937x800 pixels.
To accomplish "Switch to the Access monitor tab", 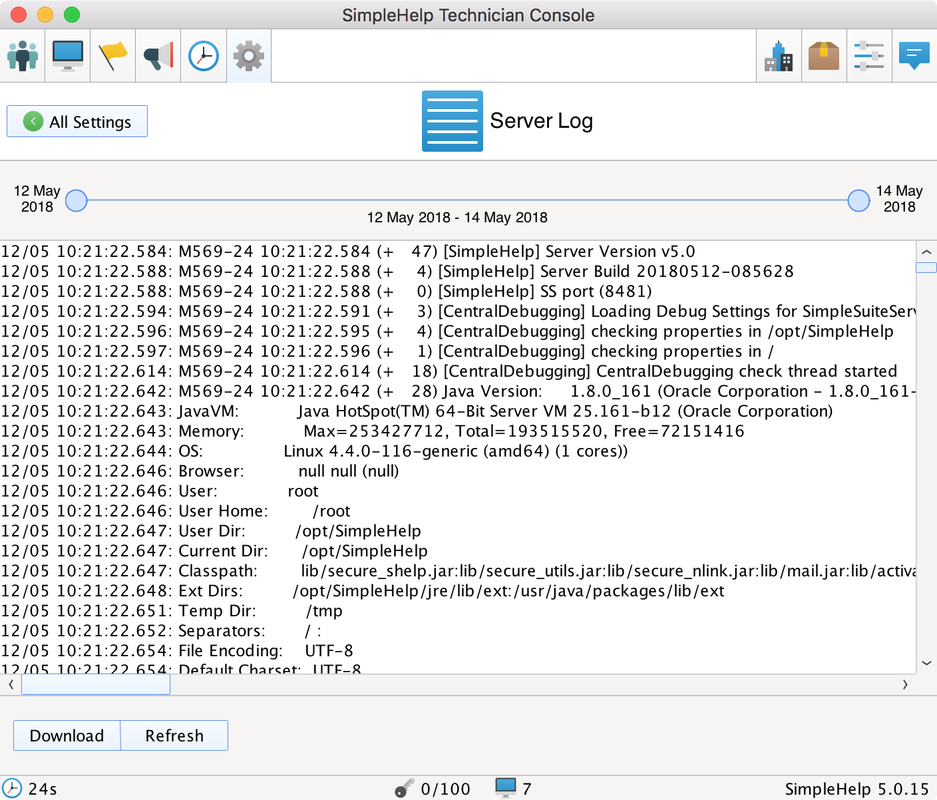I will pyautogui.click(x=68, y=56).
